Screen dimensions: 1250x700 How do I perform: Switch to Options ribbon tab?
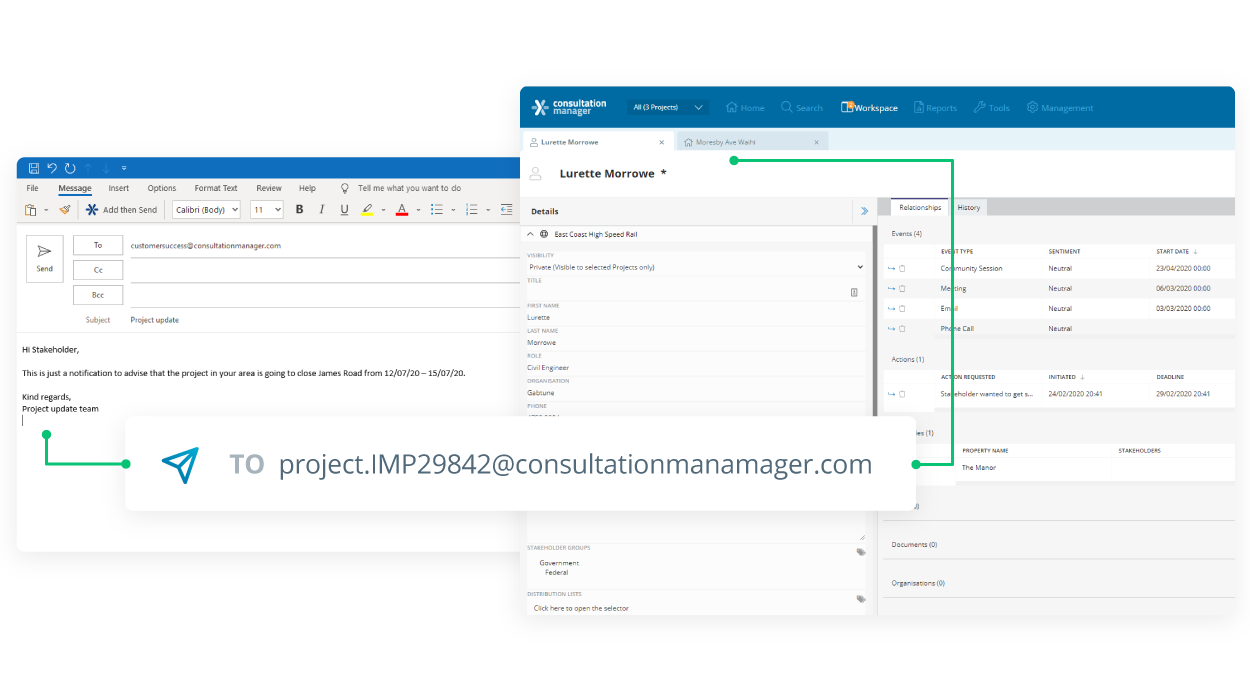[x=162, y=188]
